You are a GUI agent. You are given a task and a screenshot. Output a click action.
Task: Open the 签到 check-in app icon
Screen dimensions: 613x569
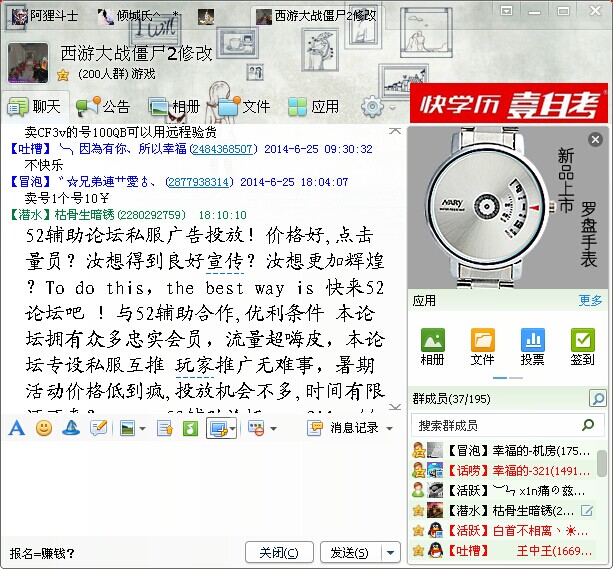[583, 346]
